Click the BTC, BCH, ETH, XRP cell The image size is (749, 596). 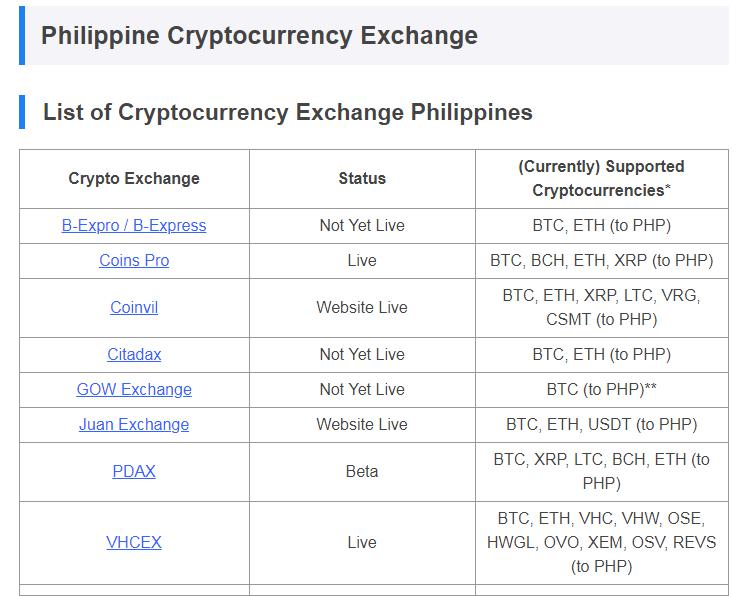[601, 260]
